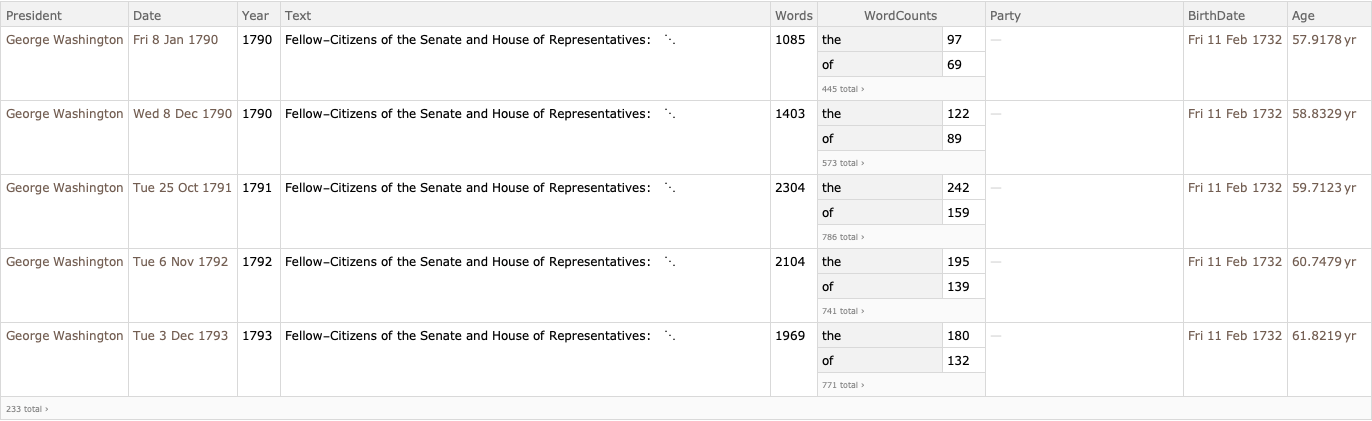Open George Washington entity in first row
Screen dimensions: 1372x421
coord(65,40)
